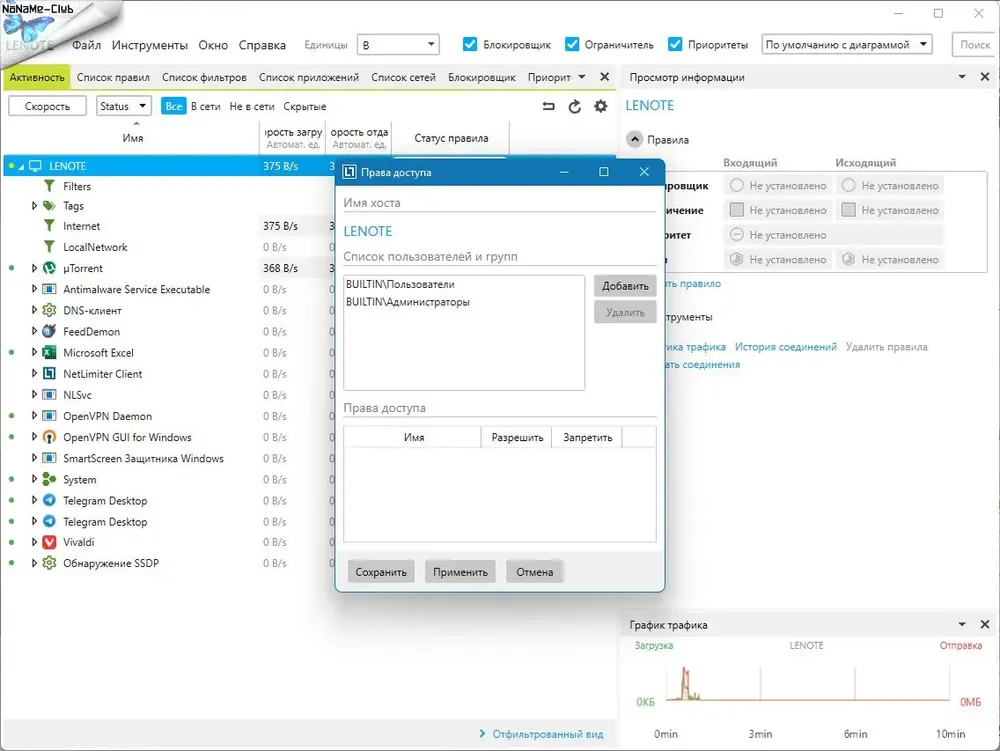Click the LocalNetwork filter funnel icon
The height and width of the screenshot is (751, 1000).
49,247
